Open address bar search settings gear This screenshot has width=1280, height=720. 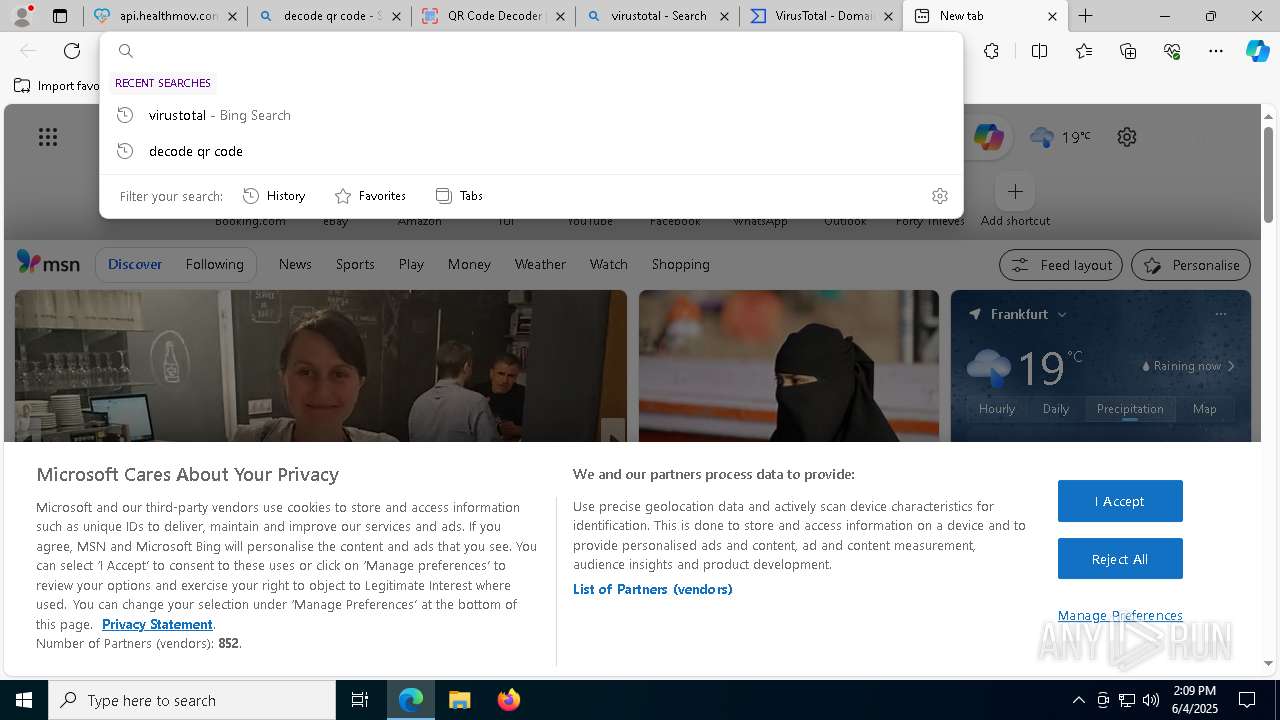click(939, 196)
